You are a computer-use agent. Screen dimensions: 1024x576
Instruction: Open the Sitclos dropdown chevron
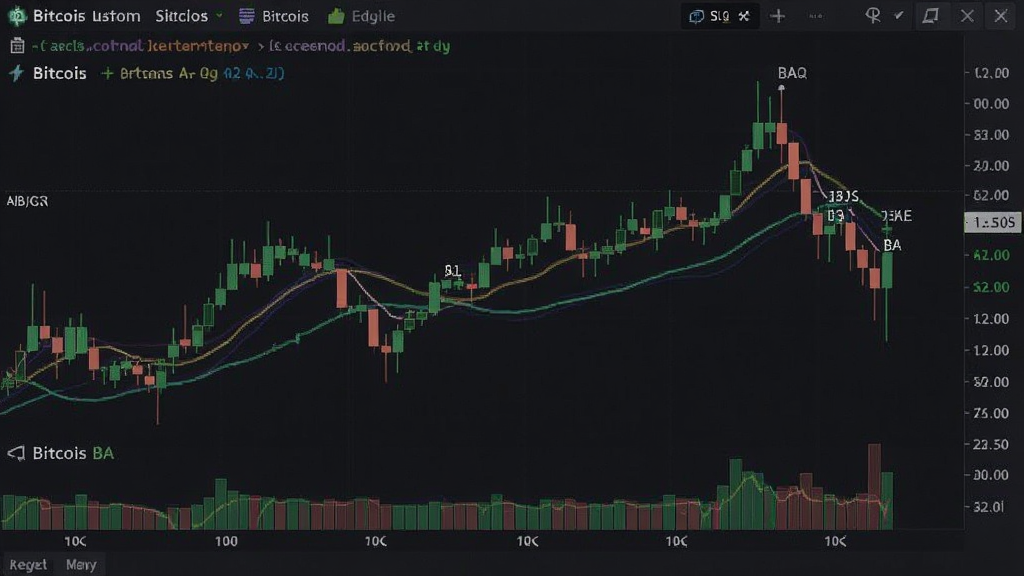pos(219,16)
